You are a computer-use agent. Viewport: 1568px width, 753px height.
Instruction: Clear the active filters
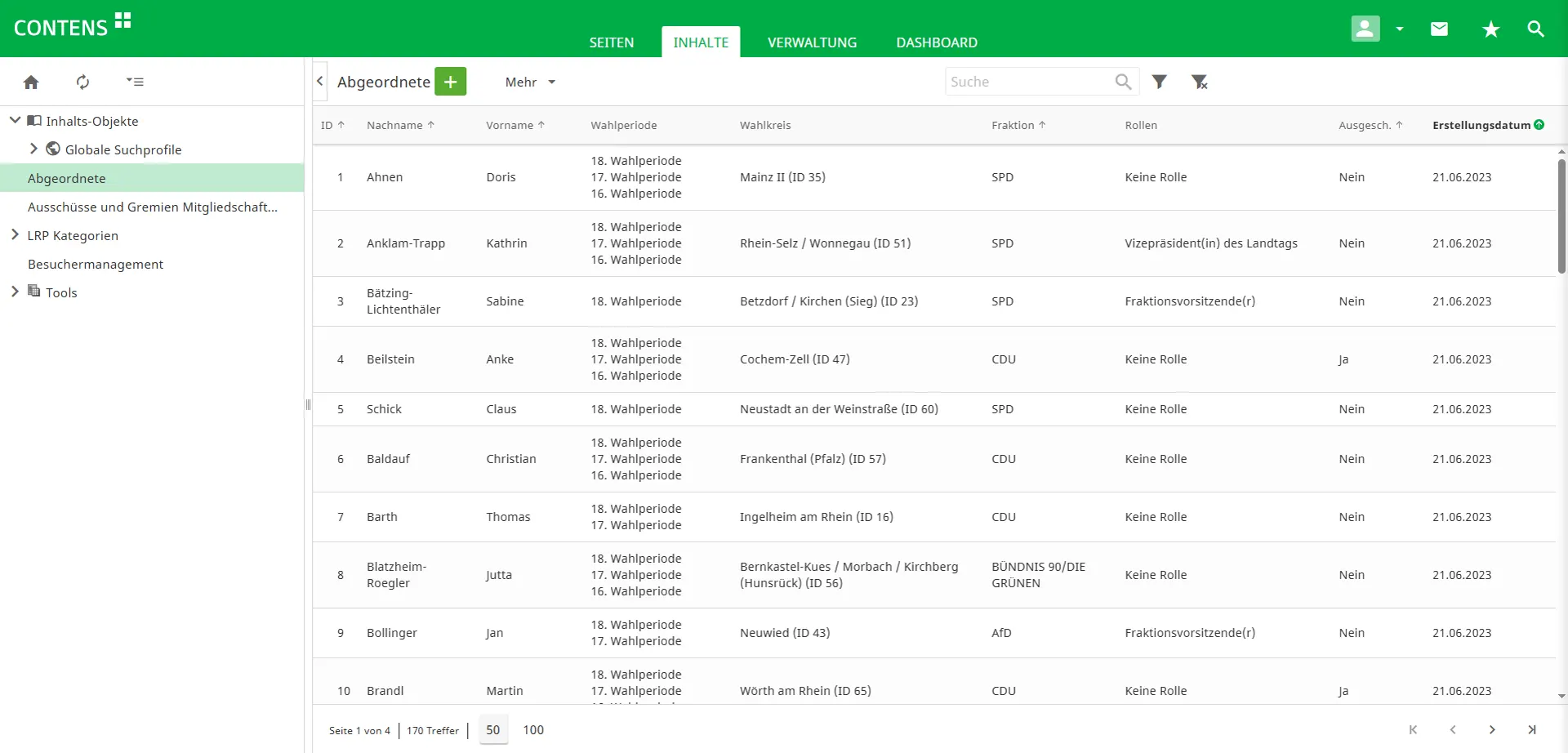(x=1199, y=82)
